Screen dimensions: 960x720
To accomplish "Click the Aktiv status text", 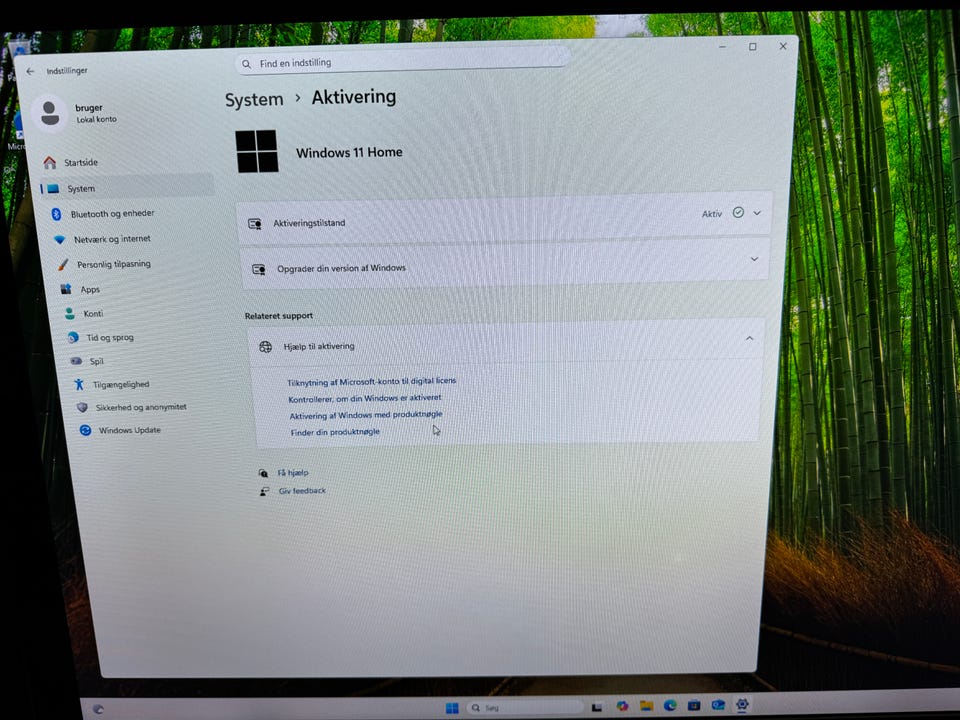I will click(712, 214).
